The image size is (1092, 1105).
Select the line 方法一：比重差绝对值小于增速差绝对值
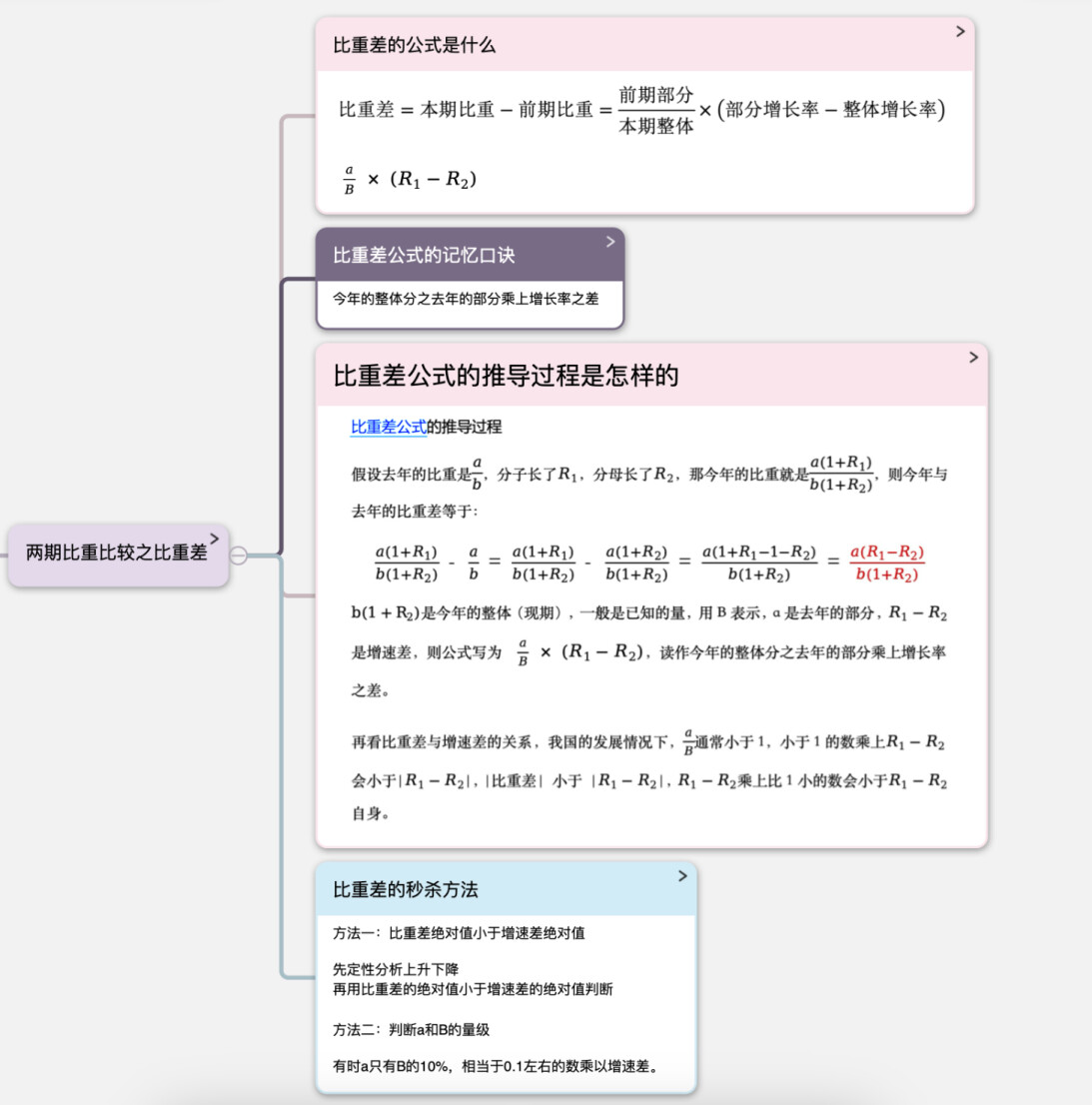(459, 933)
